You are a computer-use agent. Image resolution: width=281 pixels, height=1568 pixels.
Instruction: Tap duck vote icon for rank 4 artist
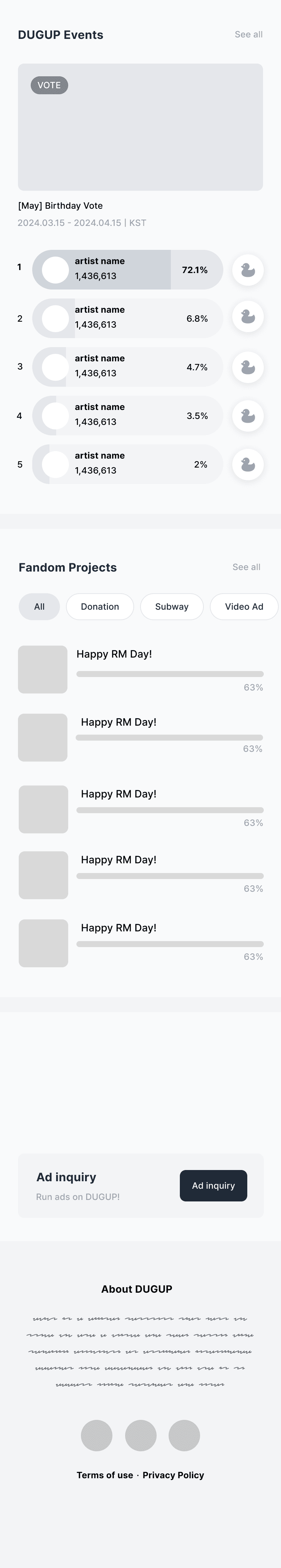[248, 416]
